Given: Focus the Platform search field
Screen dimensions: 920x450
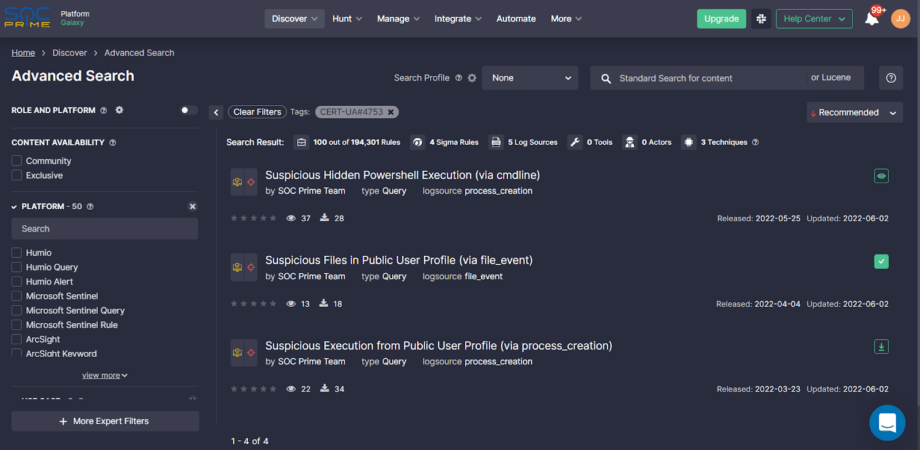Looking at the screenshot, I should point(105,229).
